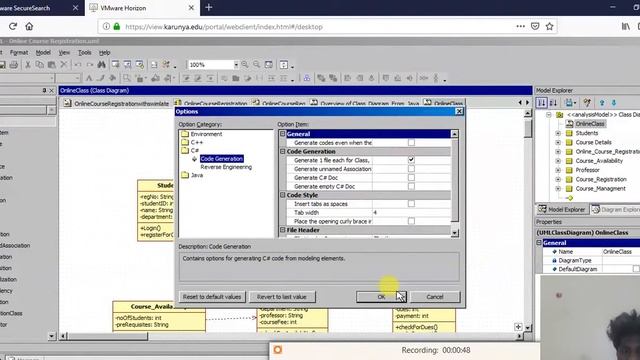Collapse the File Header option group
640x360 pixels.
pyautogui.click(x=282, y=230)
